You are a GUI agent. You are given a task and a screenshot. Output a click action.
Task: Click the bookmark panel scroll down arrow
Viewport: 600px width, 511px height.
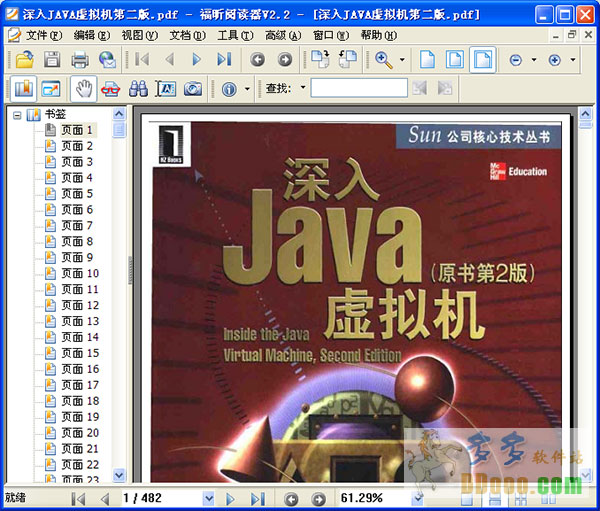(x=119, y=475)
